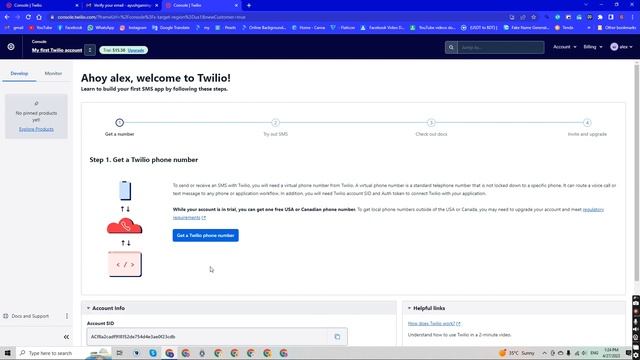Collapse the sidebar with double chevron
The image size is (640, 360).
coord(66,337)
